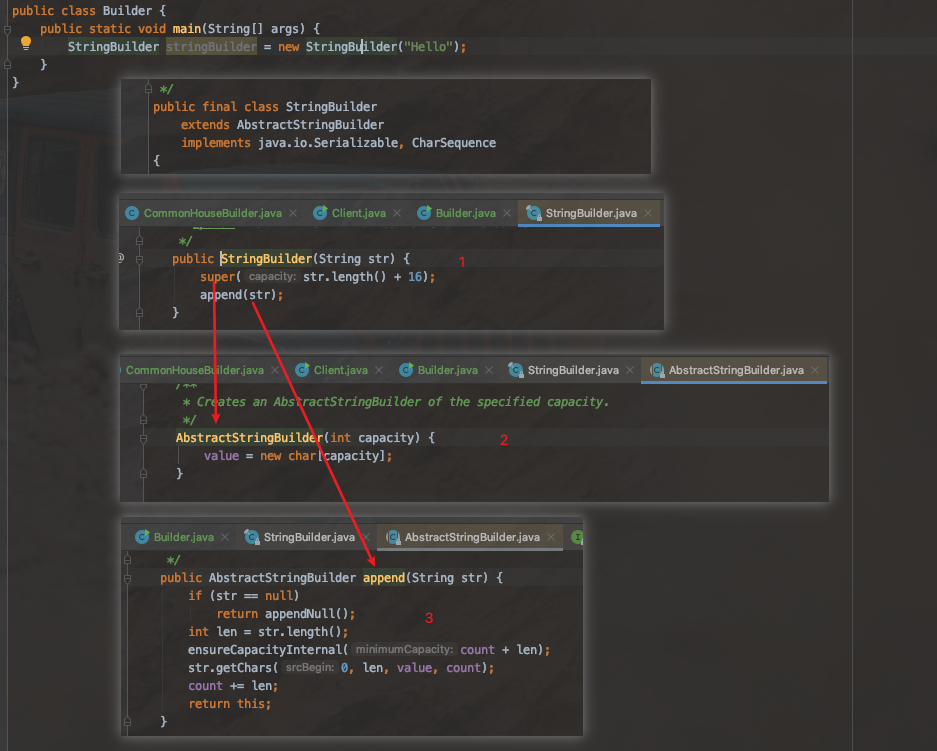Click the 'minimumCapacity:' inlay hint

click(x=404, y=649)
